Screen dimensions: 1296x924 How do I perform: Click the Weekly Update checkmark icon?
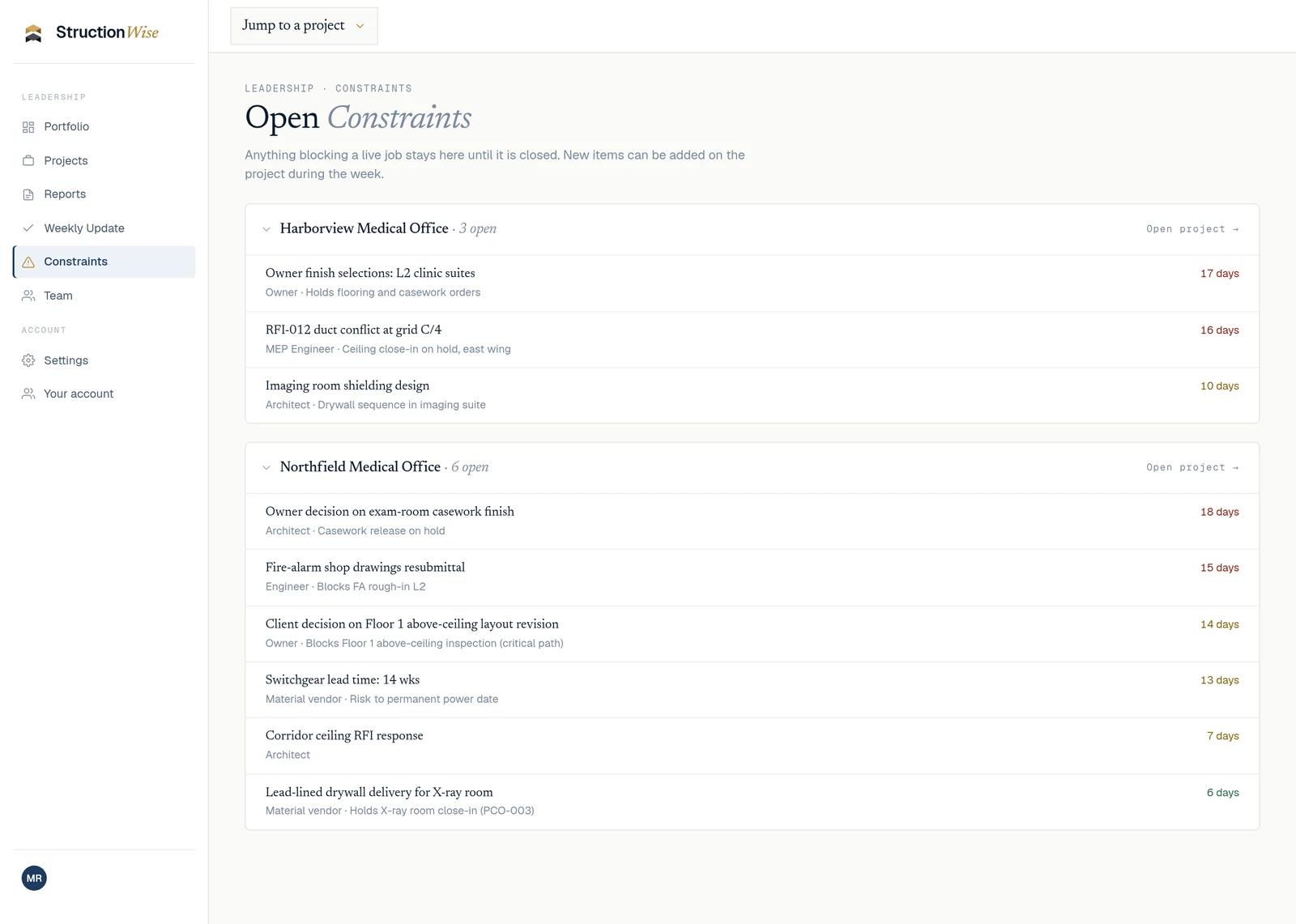click(x=28, y=228)
